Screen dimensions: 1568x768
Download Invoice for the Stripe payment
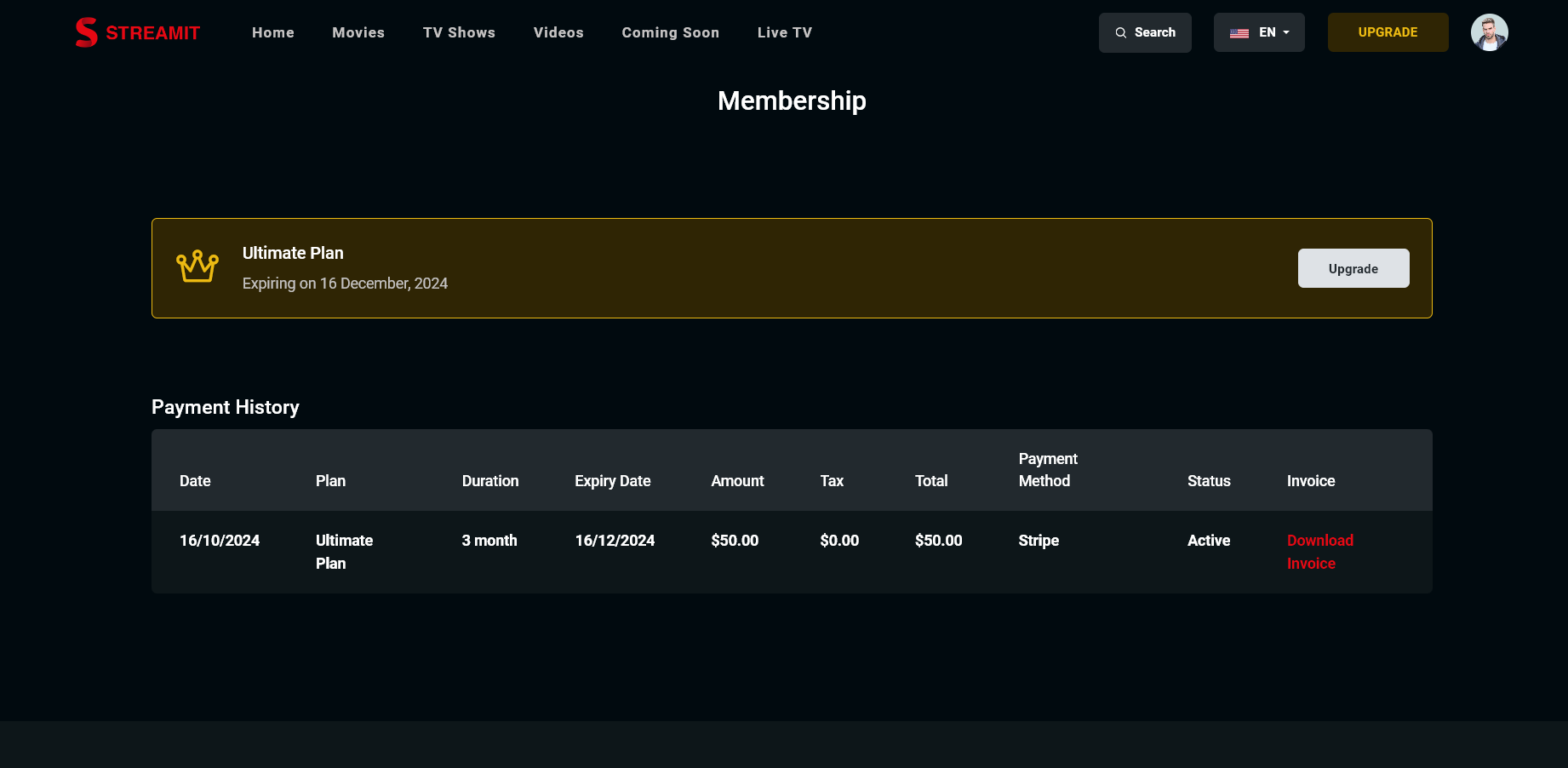coord(1319,552)
